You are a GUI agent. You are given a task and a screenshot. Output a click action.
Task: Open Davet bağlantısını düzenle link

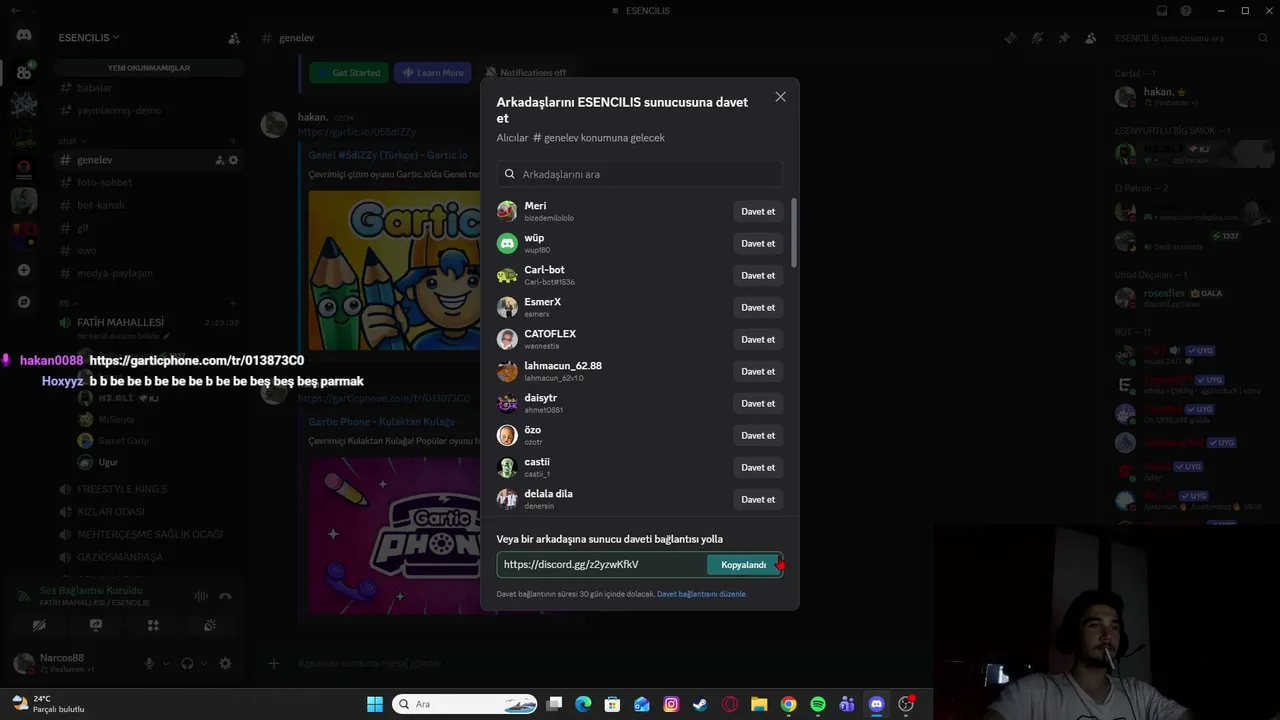tap(702, 594)
